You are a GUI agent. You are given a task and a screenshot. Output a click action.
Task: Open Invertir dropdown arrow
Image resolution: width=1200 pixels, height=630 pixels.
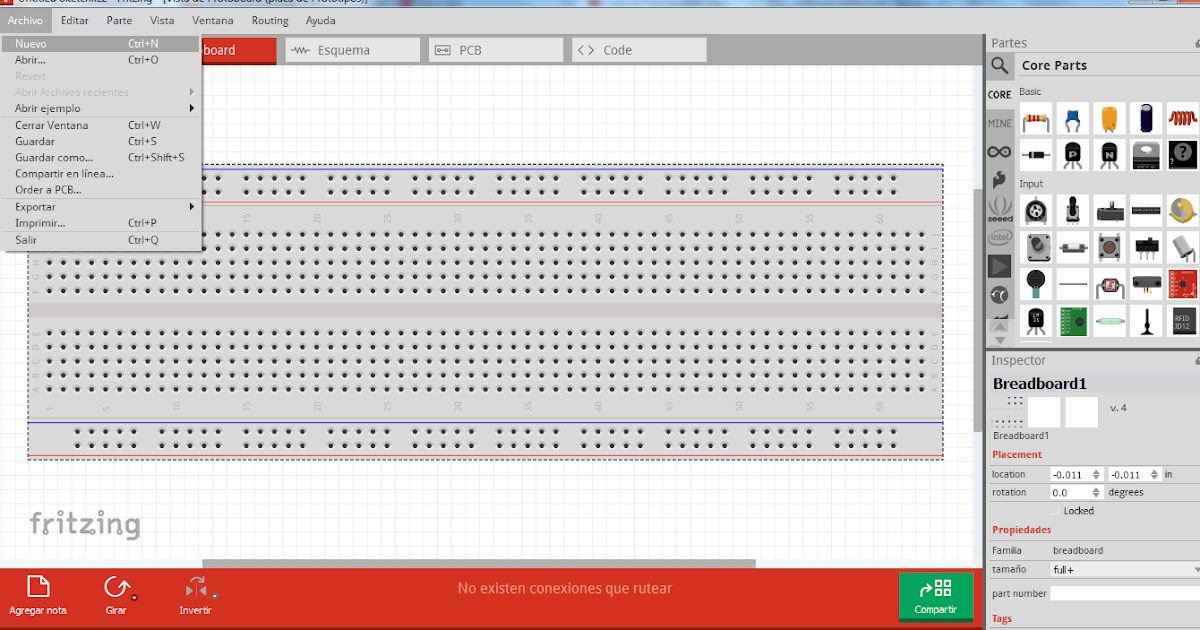pyautogui.click(x=214, y=598)
